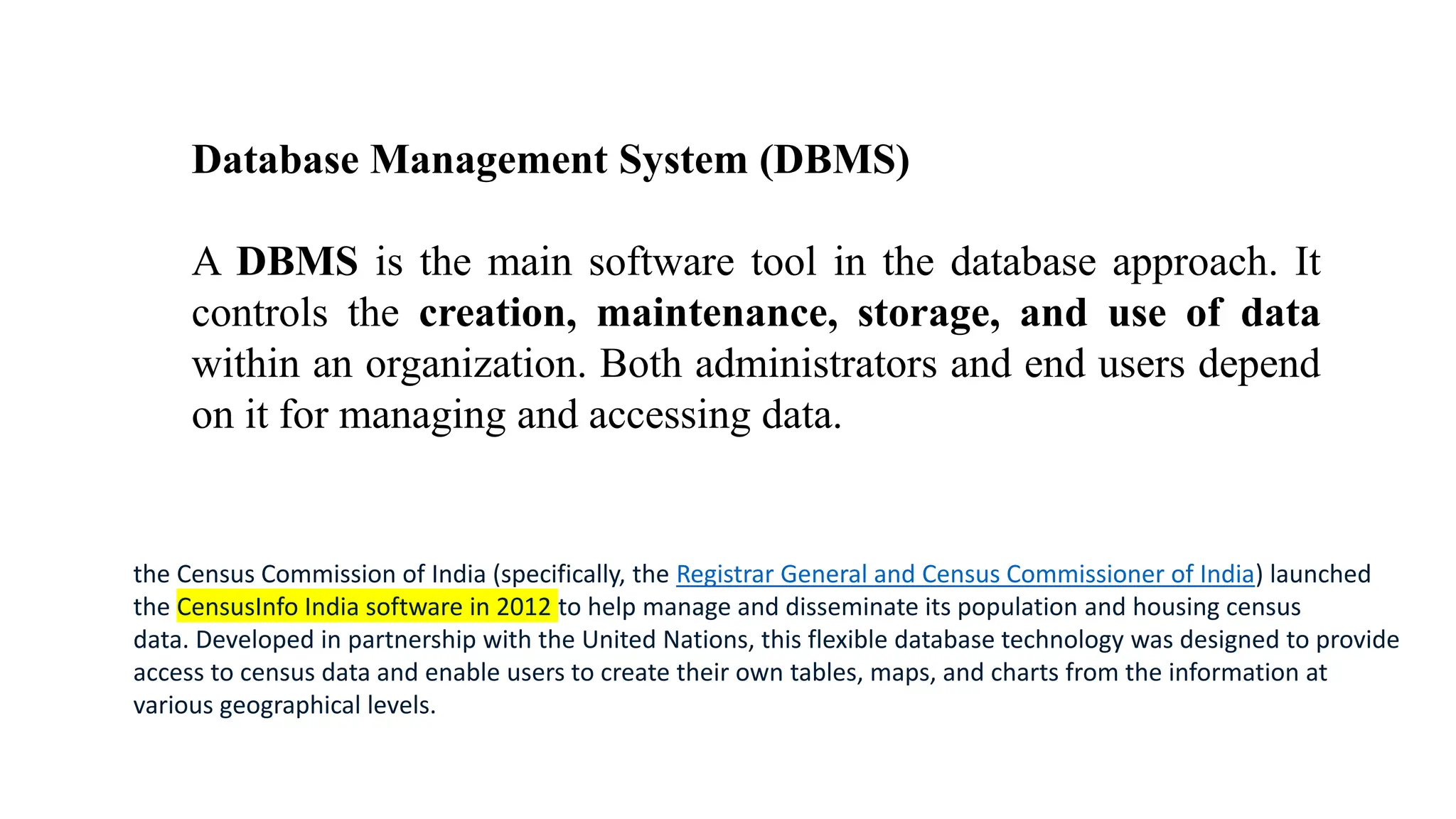Viewport: 1456px width, 819px height.
Task: Click the words 'database approach' in first line
Action: [1113, 262]
